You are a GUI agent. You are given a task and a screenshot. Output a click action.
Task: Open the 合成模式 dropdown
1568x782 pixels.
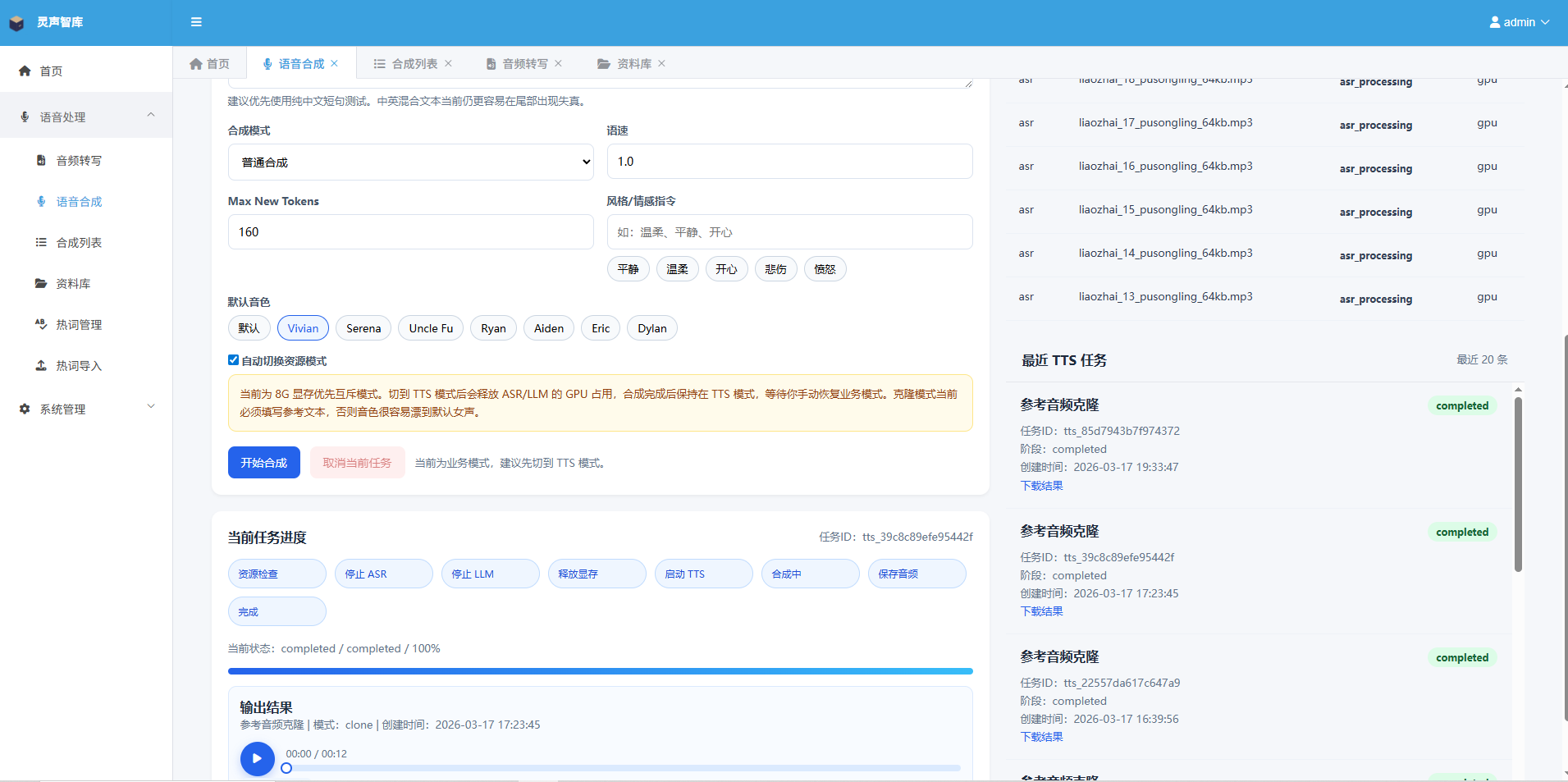[x=410, y=161]
